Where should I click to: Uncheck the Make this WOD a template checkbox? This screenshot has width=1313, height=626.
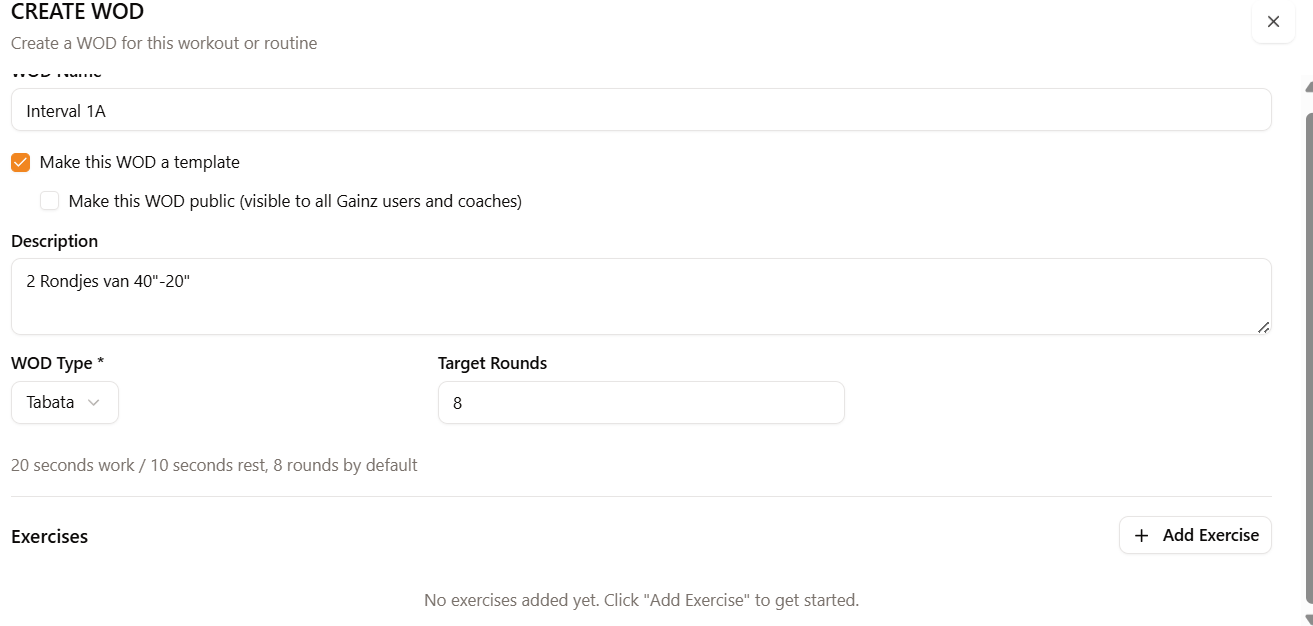[21, 162]
